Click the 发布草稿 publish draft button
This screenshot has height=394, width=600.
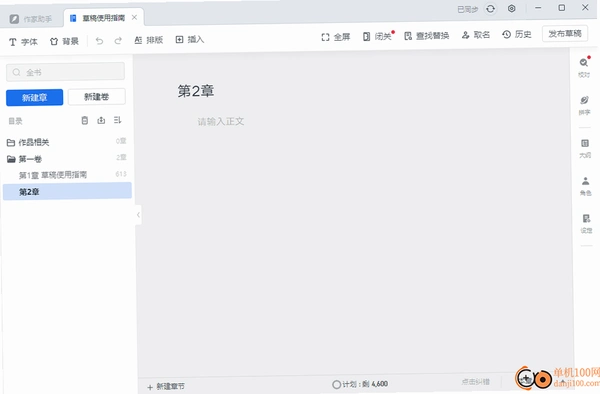(565, 34)
